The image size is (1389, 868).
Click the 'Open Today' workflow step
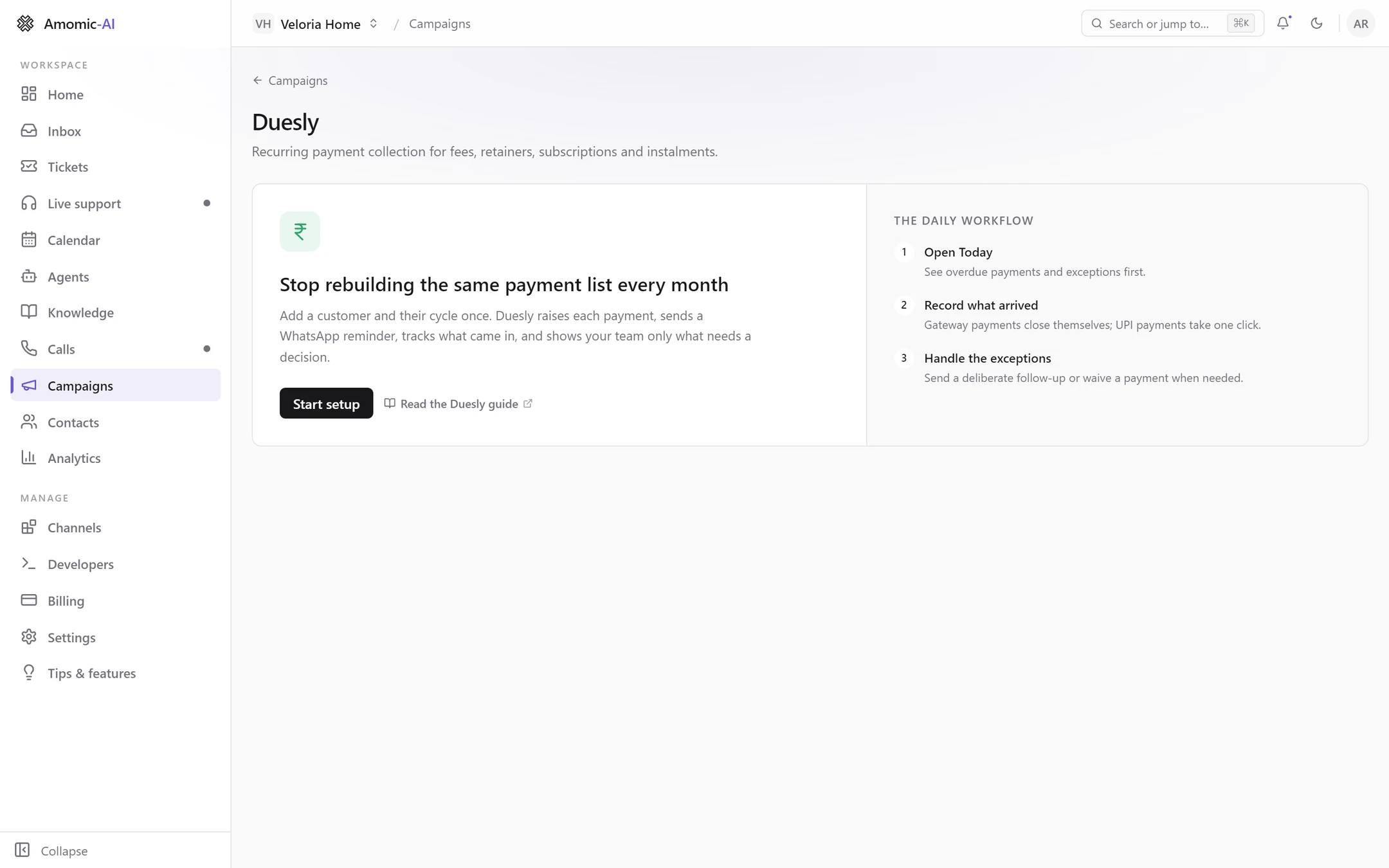[958, 252]
